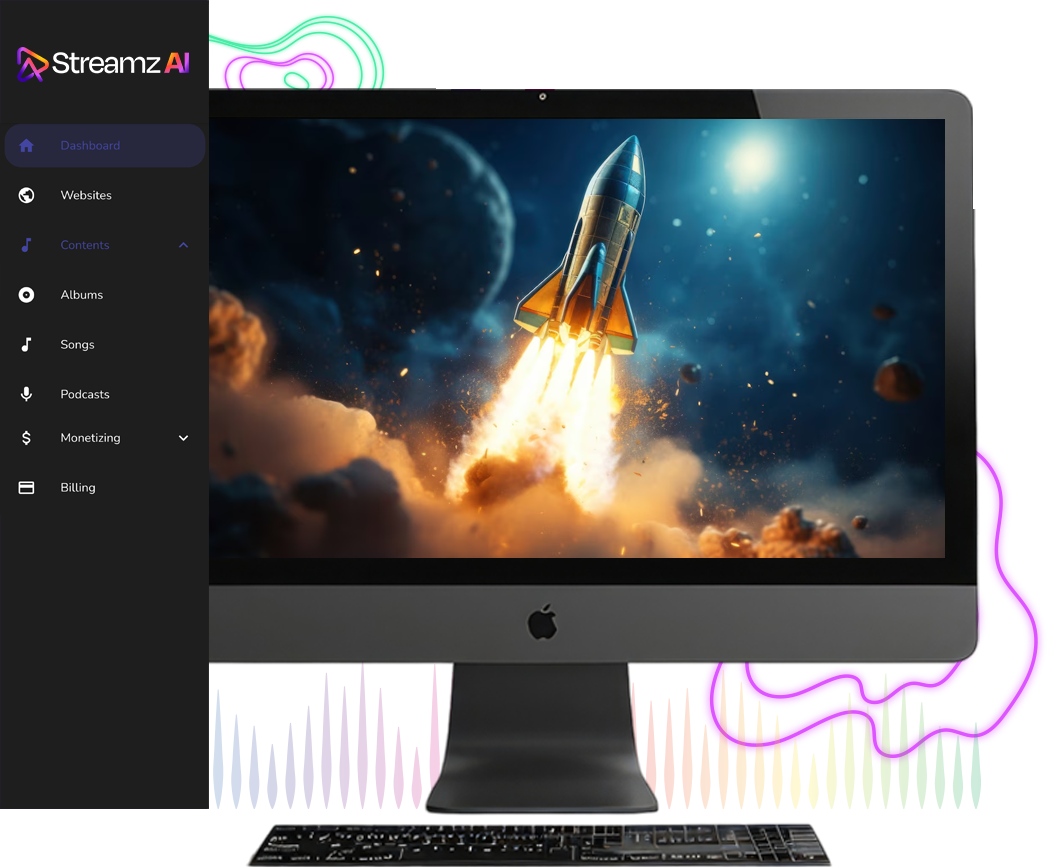Open the Billing text label

[x=78, y=488]
